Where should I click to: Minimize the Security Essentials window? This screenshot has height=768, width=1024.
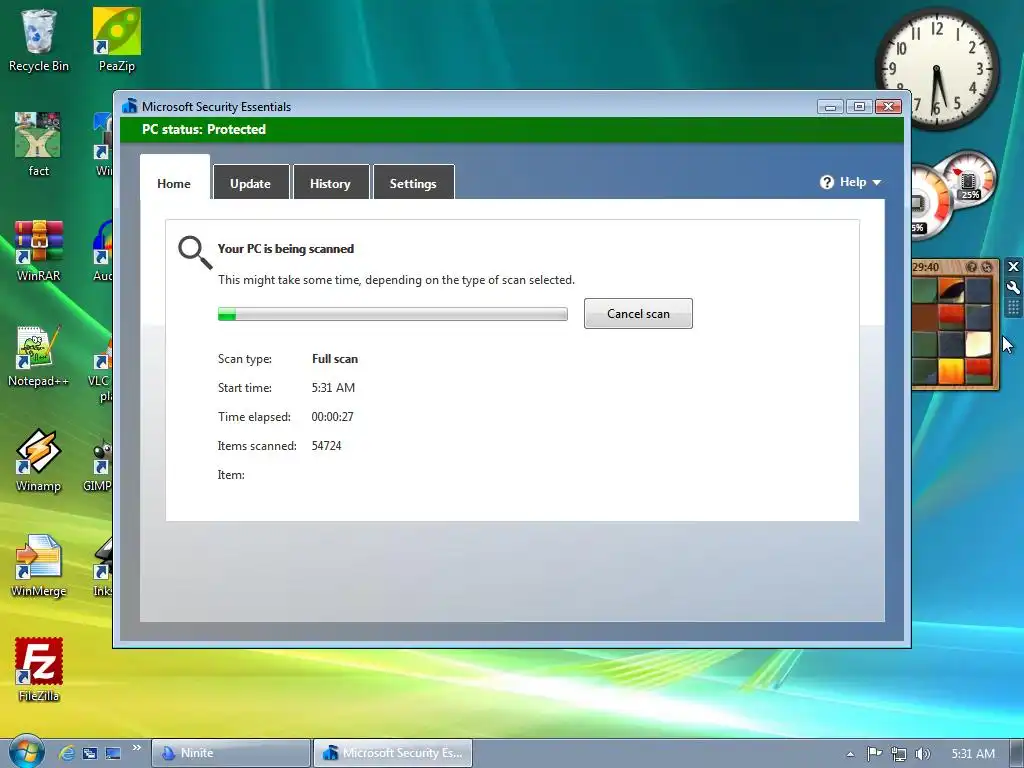[830, 106]
